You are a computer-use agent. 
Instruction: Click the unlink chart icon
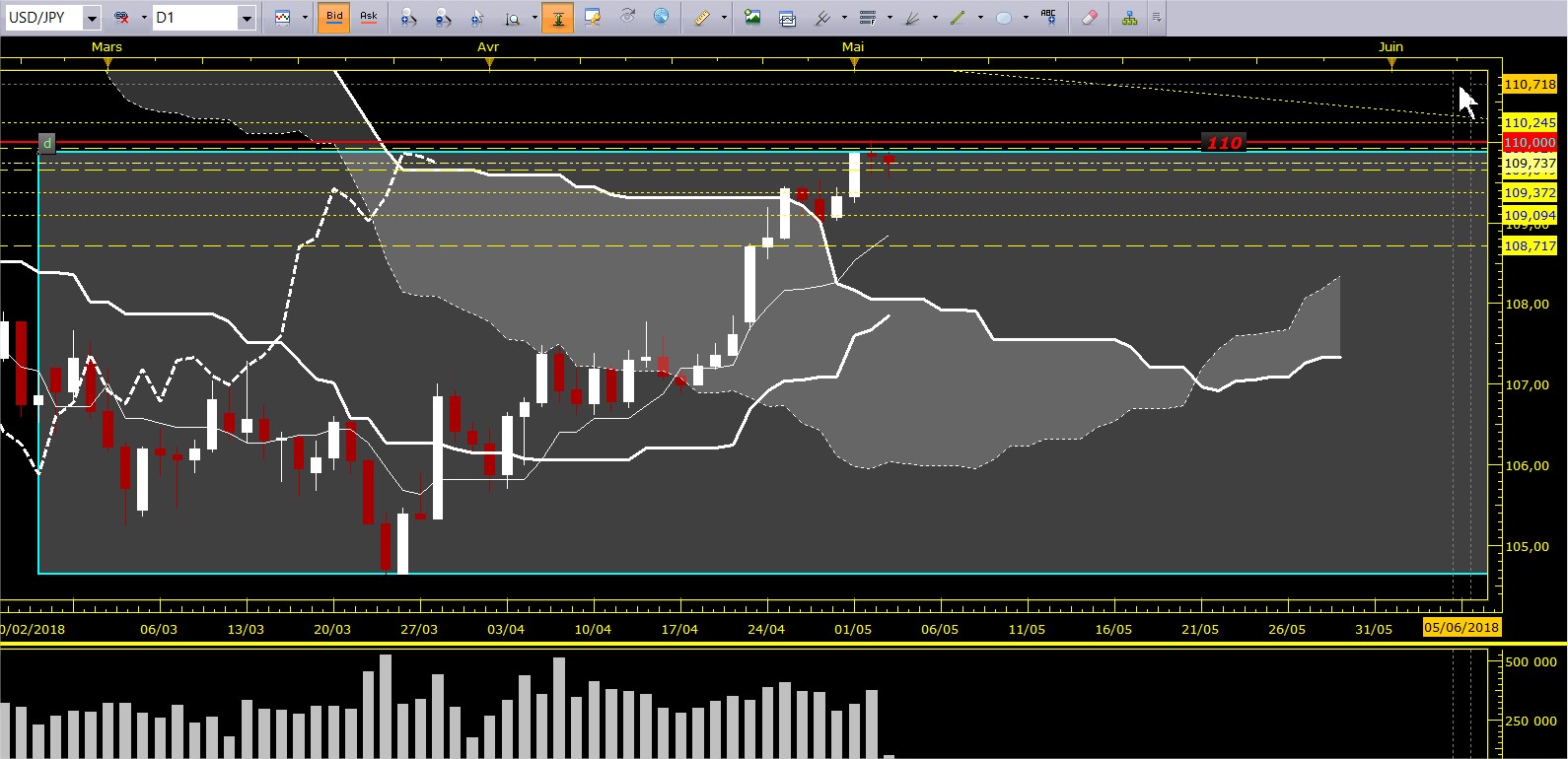[121, 18]
